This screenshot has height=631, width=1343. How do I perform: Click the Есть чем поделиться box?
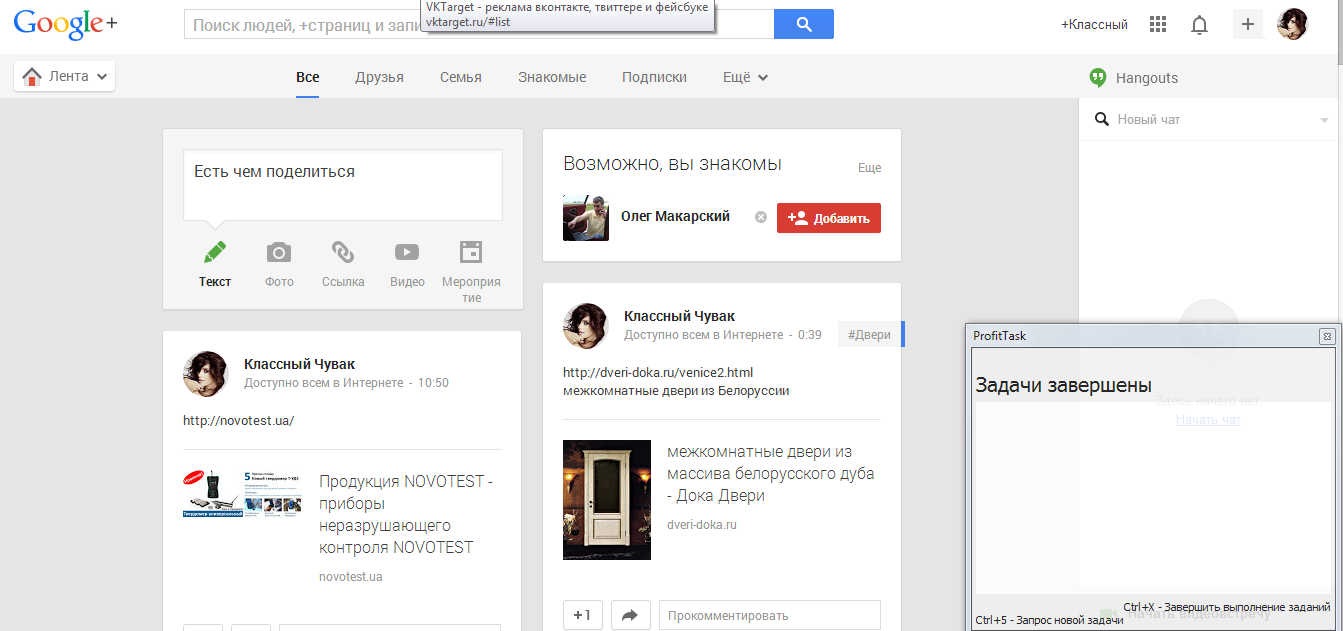click(343, 185)
